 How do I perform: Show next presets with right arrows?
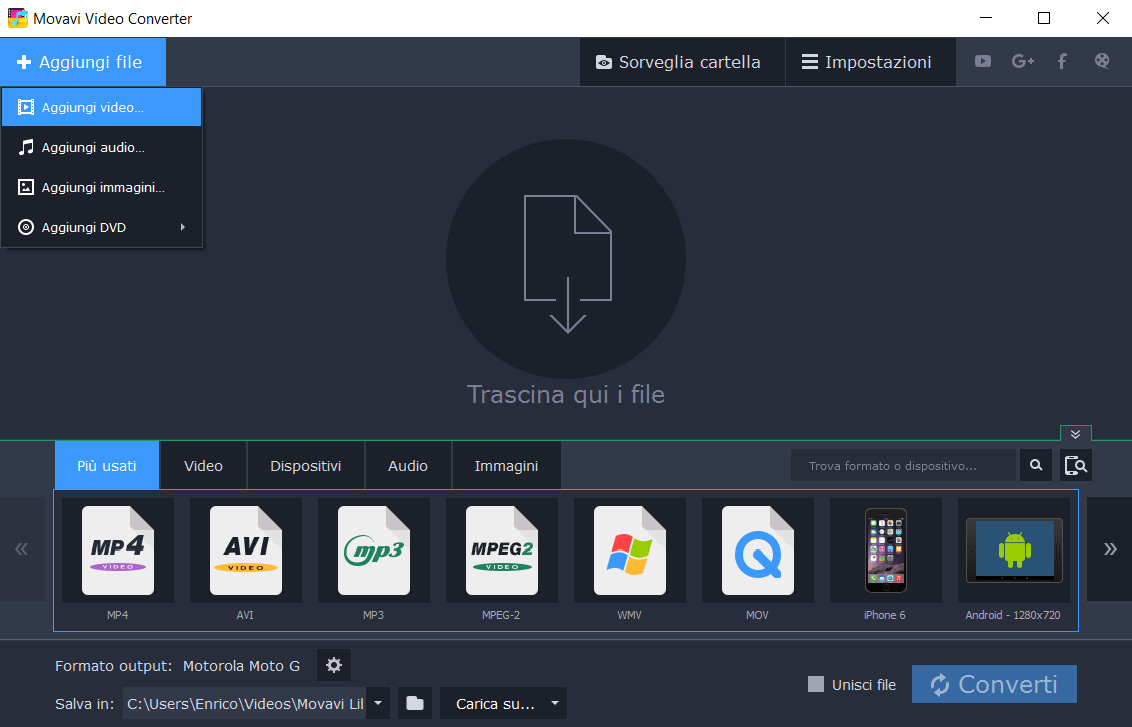[1110, 549]
